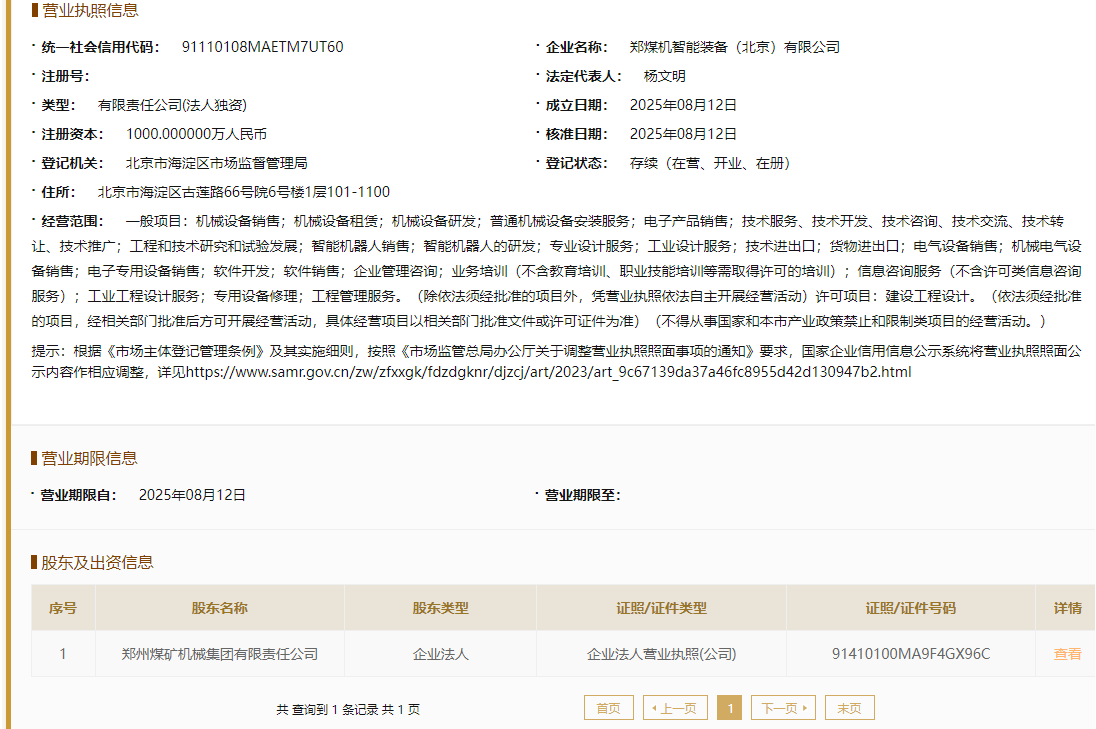Click the 下一页 next page button
Screen dimensions: 1096x729
784,708
